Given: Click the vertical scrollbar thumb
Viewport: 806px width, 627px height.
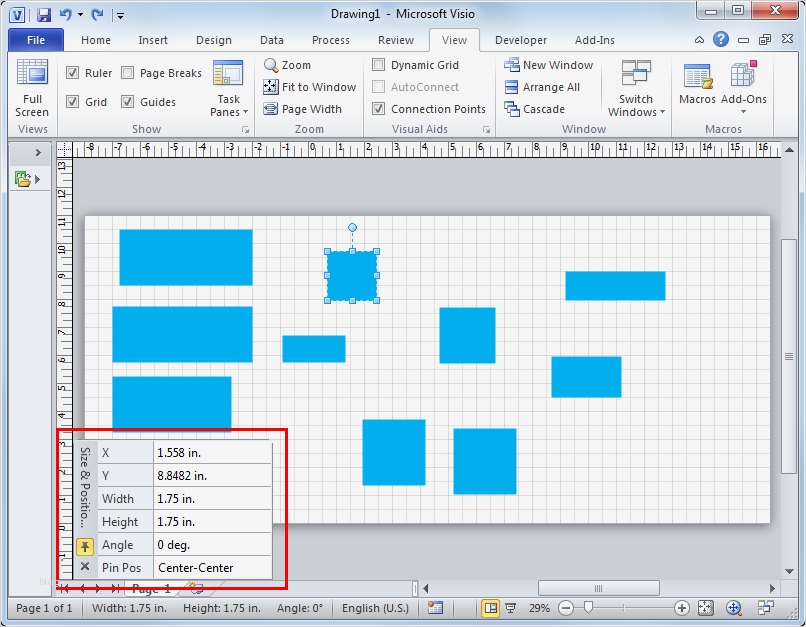Looking at the screenshot, I should point(789,356).
